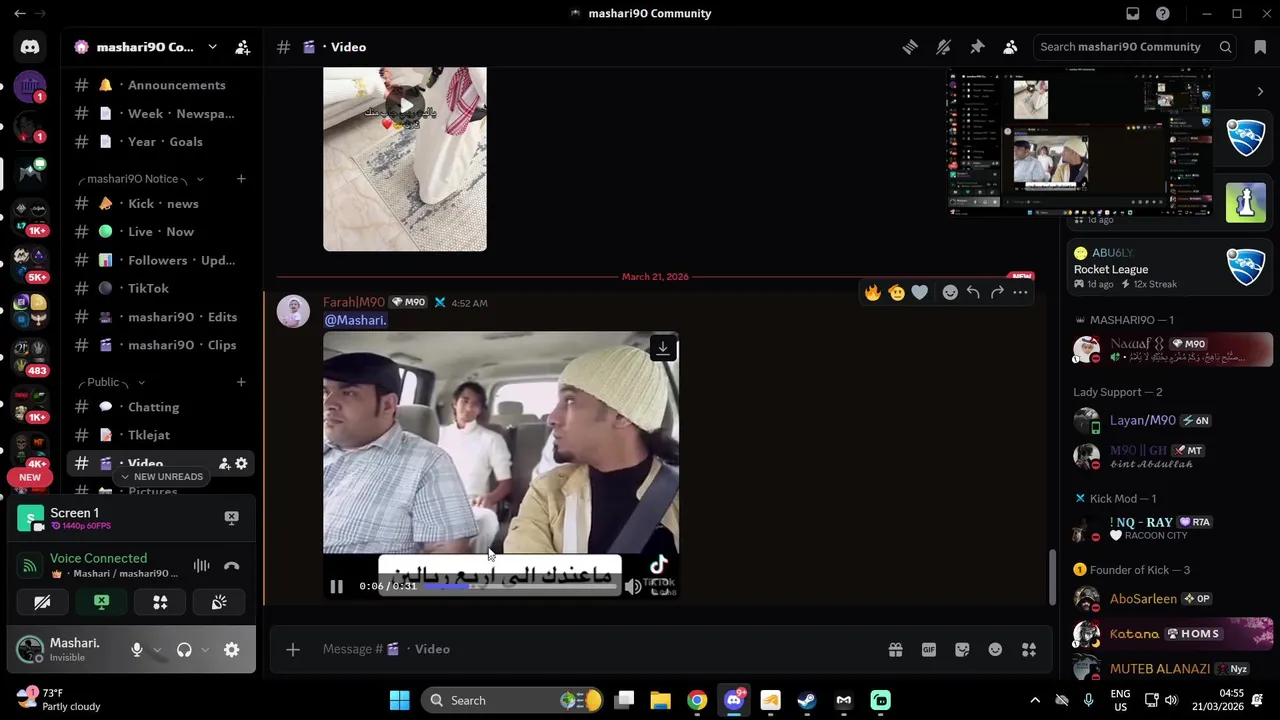Click the bookmark icon beside search
1280x720 pixels.
click(1260, 47)
